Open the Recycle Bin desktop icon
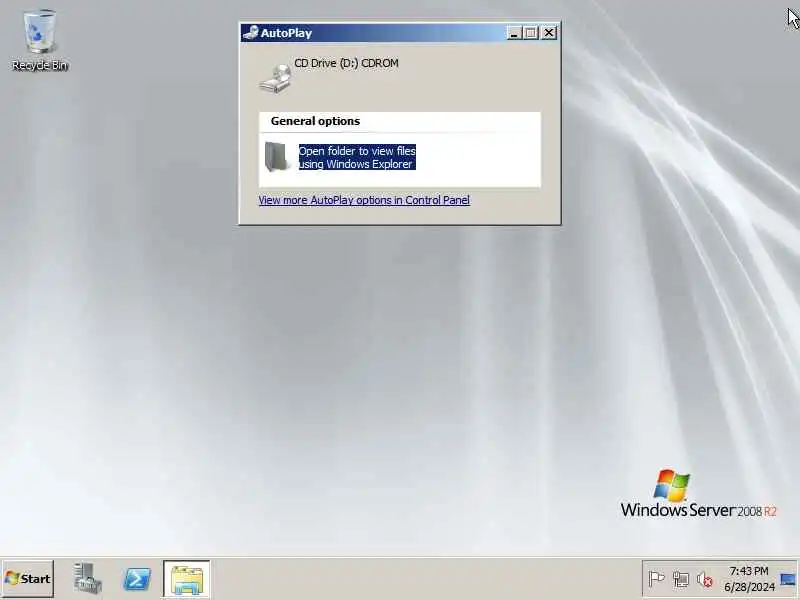 [x=40, y=40]
